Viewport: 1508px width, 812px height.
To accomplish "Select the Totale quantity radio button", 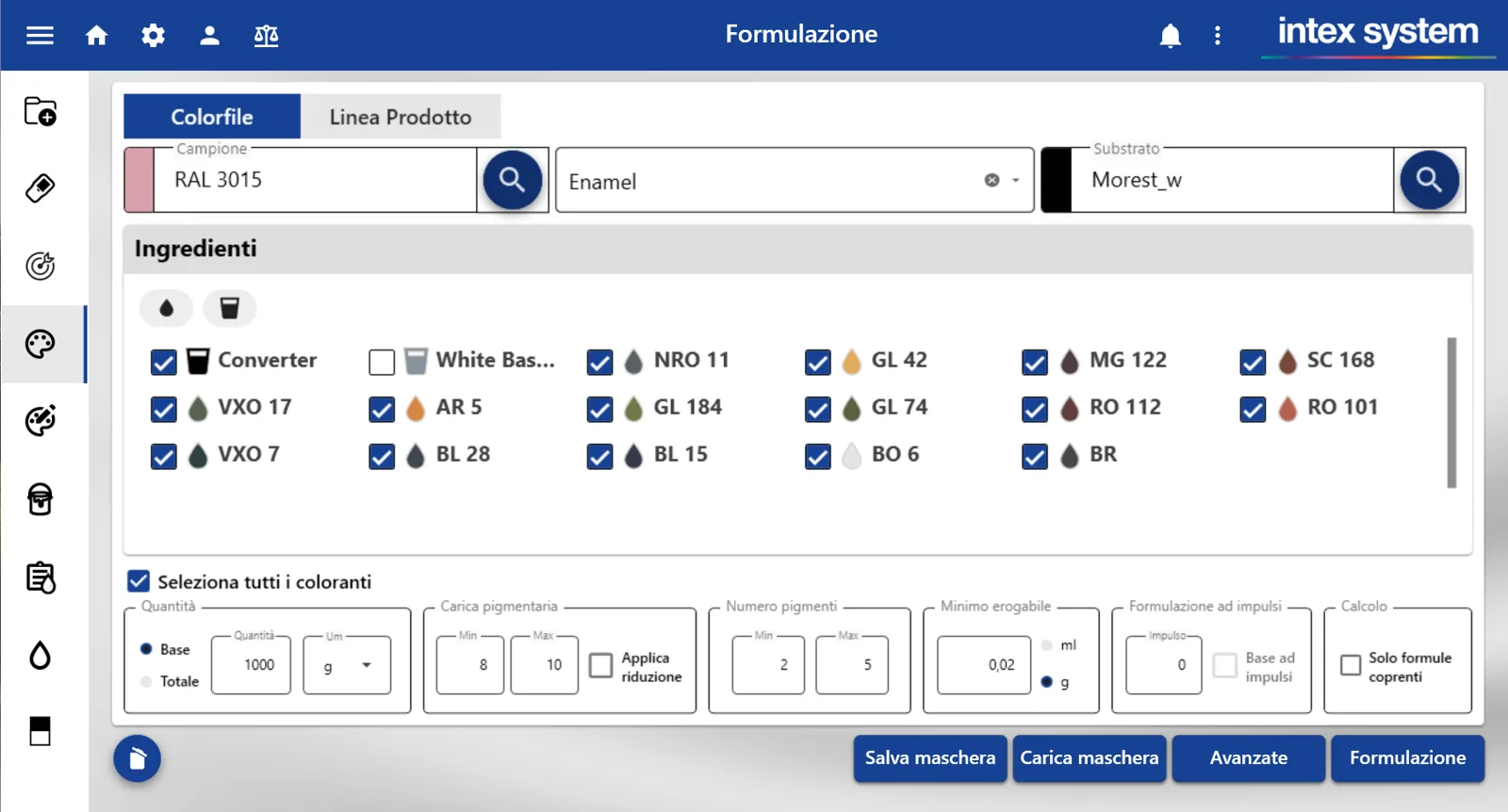I will pos(146,681).
